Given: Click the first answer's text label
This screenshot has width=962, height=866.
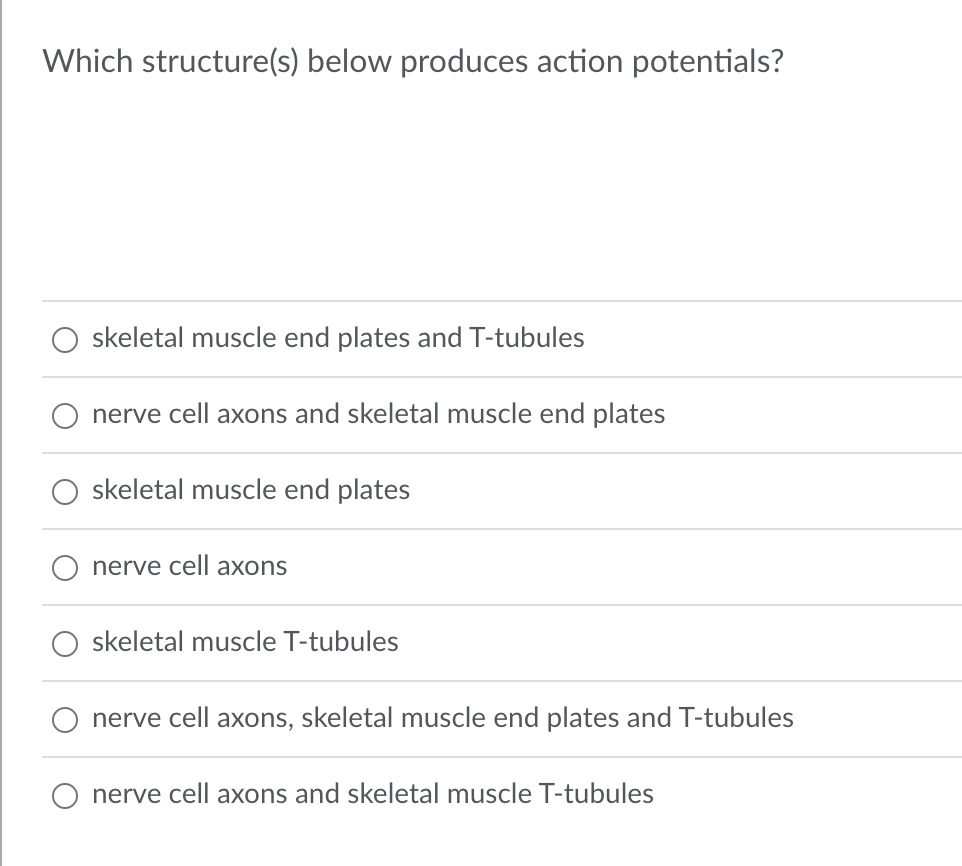Looking at the screenshot, I should click(x=337, y=338).
